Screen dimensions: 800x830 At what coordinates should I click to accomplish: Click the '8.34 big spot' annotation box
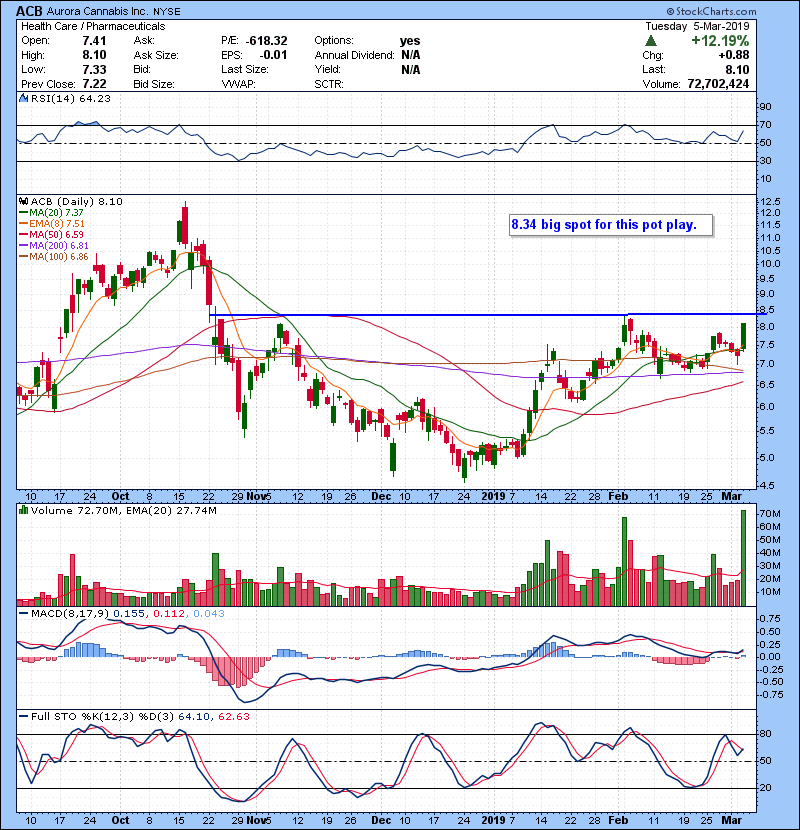click(x=610, y=225)
